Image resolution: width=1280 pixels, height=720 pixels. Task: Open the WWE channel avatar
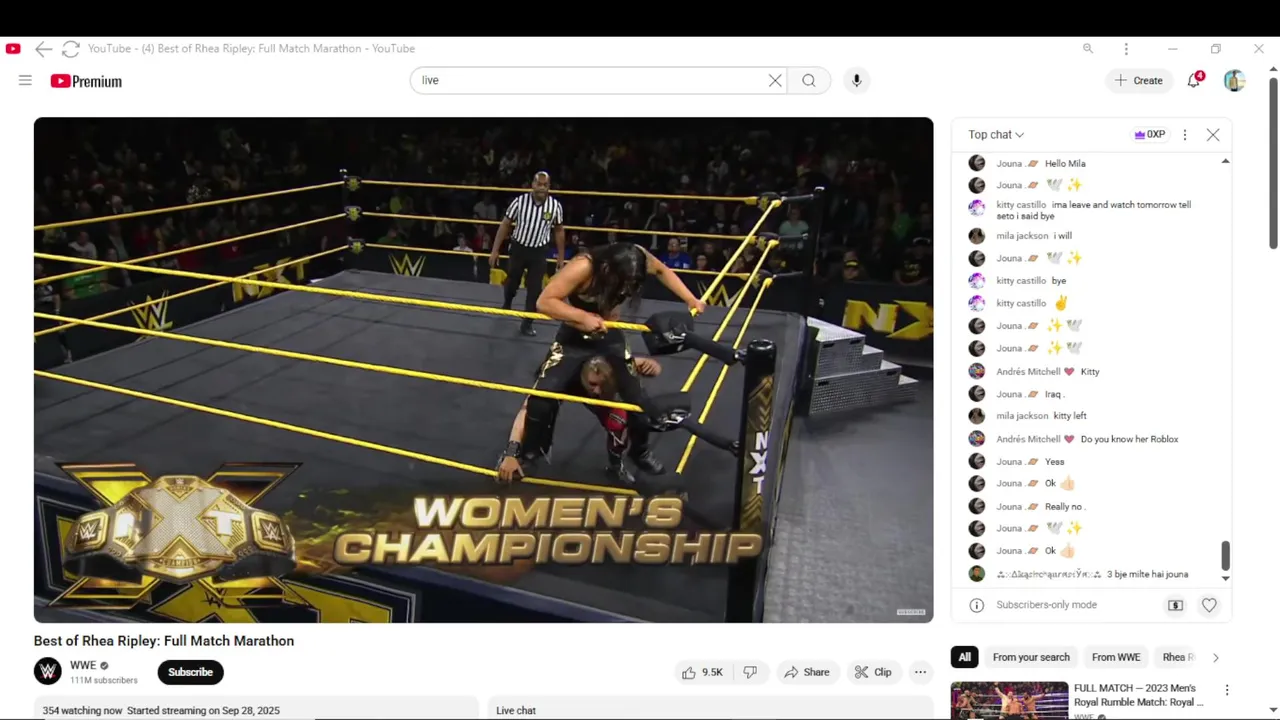coord(48,671)
